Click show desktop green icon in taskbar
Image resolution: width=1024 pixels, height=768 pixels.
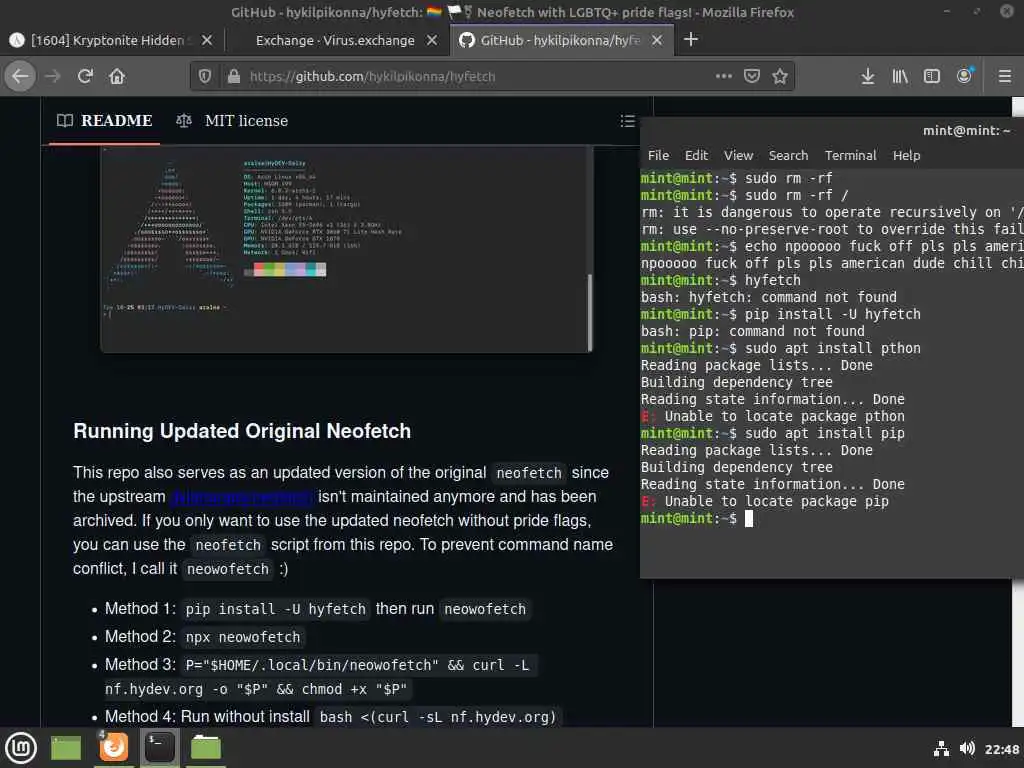[66, 747]
